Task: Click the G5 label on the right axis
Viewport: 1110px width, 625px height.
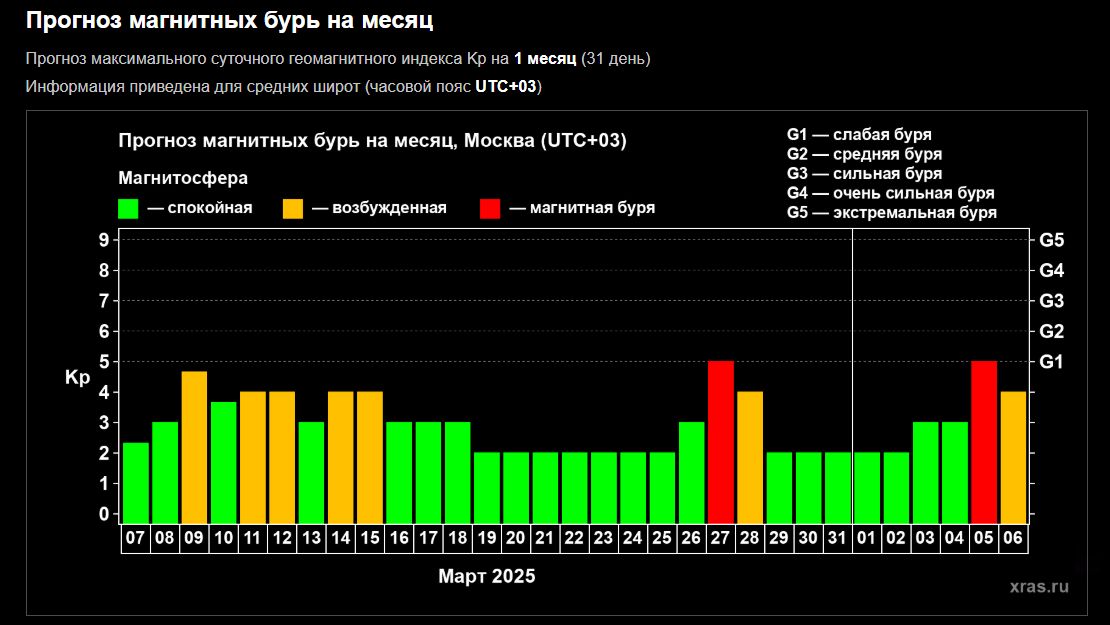Action: 1051,240
